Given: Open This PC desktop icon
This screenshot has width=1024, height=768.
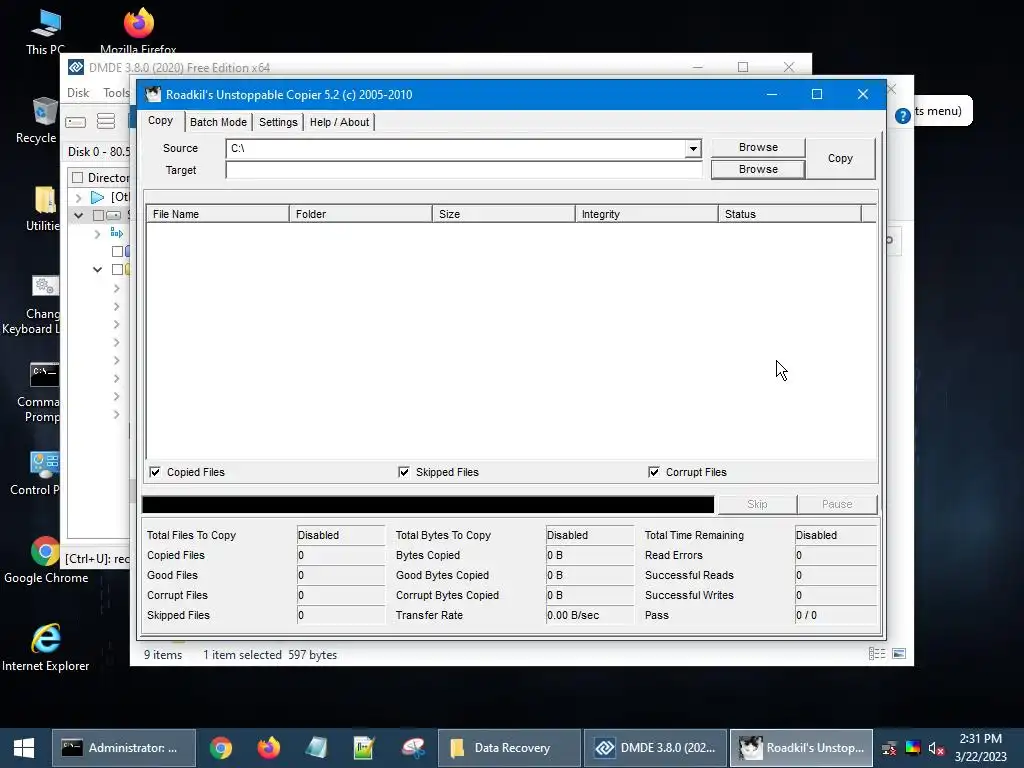Looking at the screenshot, I should [45, 31].
